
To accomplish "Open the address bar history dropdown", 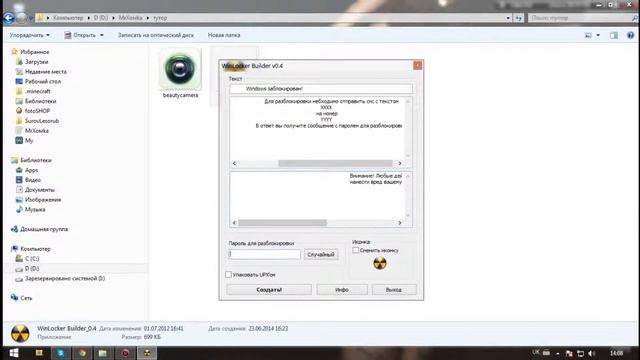I will point(508,18).
